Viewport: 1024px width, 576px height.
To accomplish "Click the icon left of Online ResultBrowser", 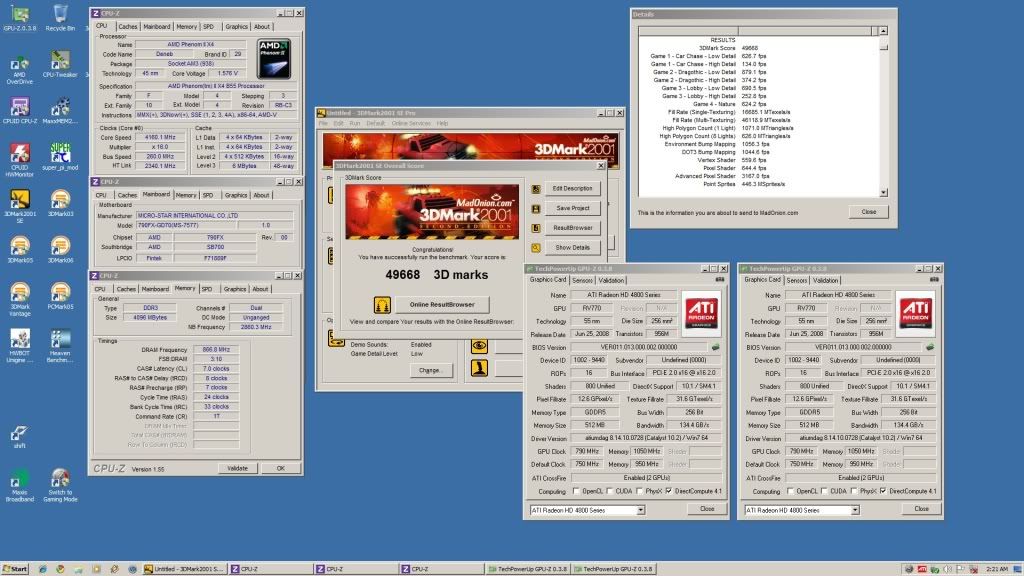I will pyautogui.click(x=382, y=304).
